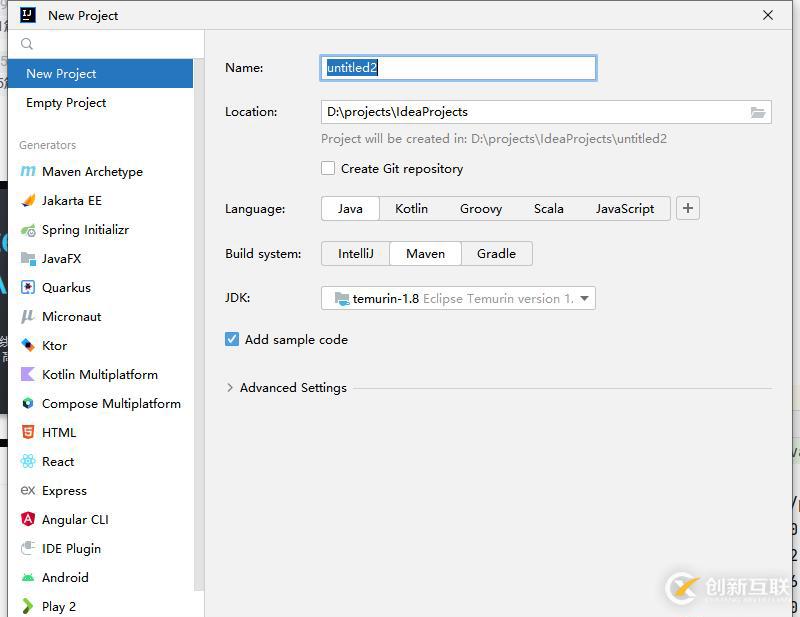Click the Ktor generator icon
The width and height of the screenshot is (800, 617).
pos(28,345)
